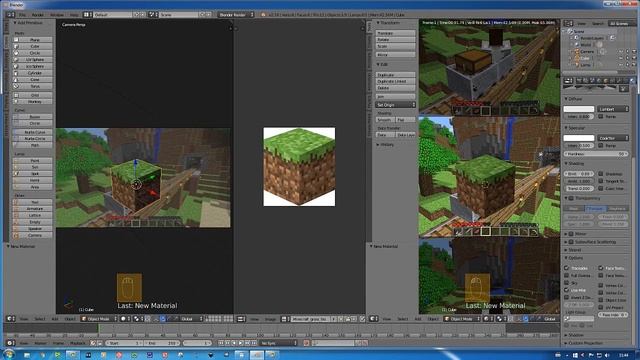Viewport: 640px width, 360px height.
Task: Add an Area lamp
Action: (x=33, y=187)
